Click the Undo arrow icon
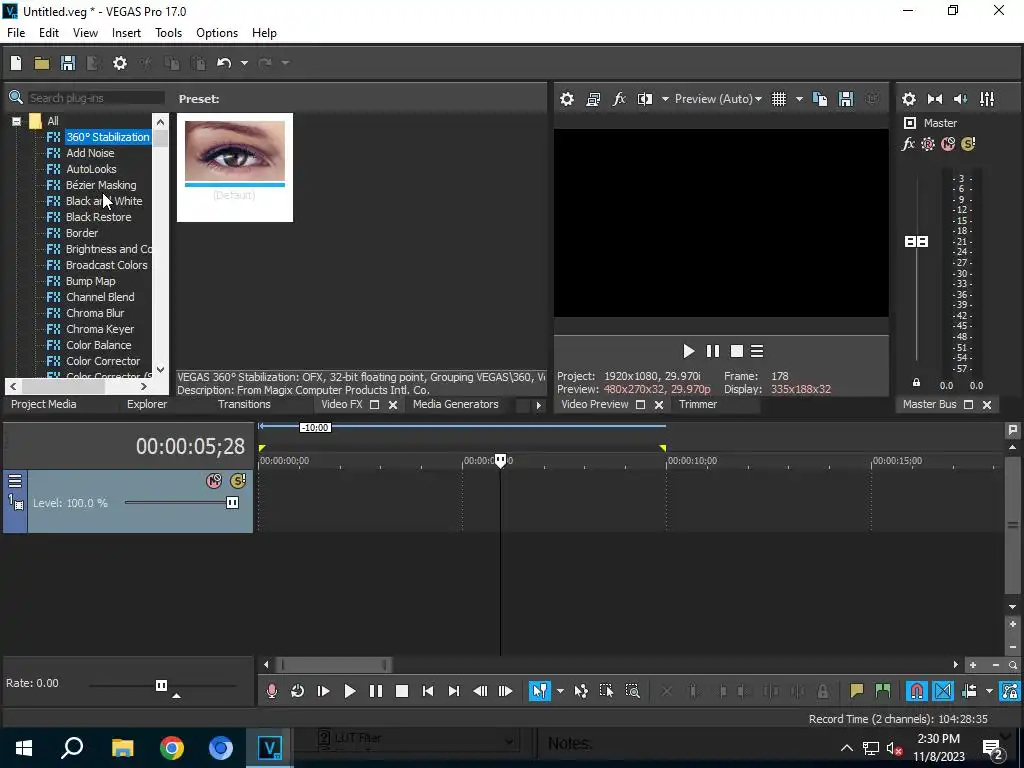Screen dimensions: 1024x768 point(224,63)
